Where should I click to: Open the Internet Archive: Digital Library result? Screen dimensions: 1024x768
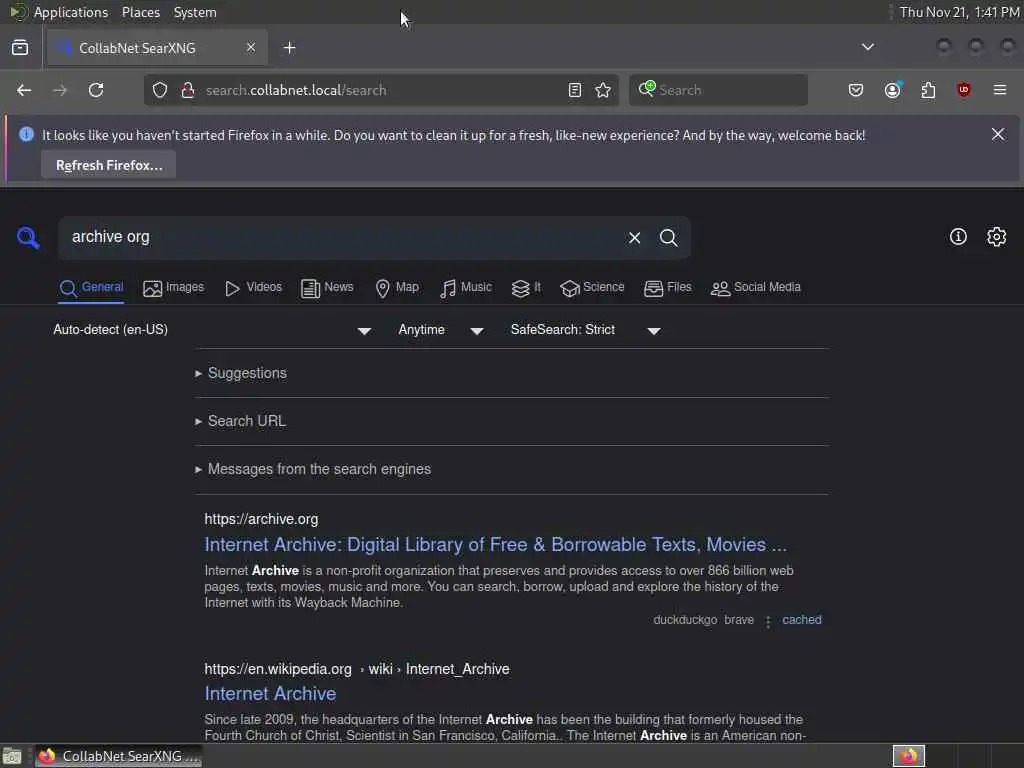(x=496, y=545)
